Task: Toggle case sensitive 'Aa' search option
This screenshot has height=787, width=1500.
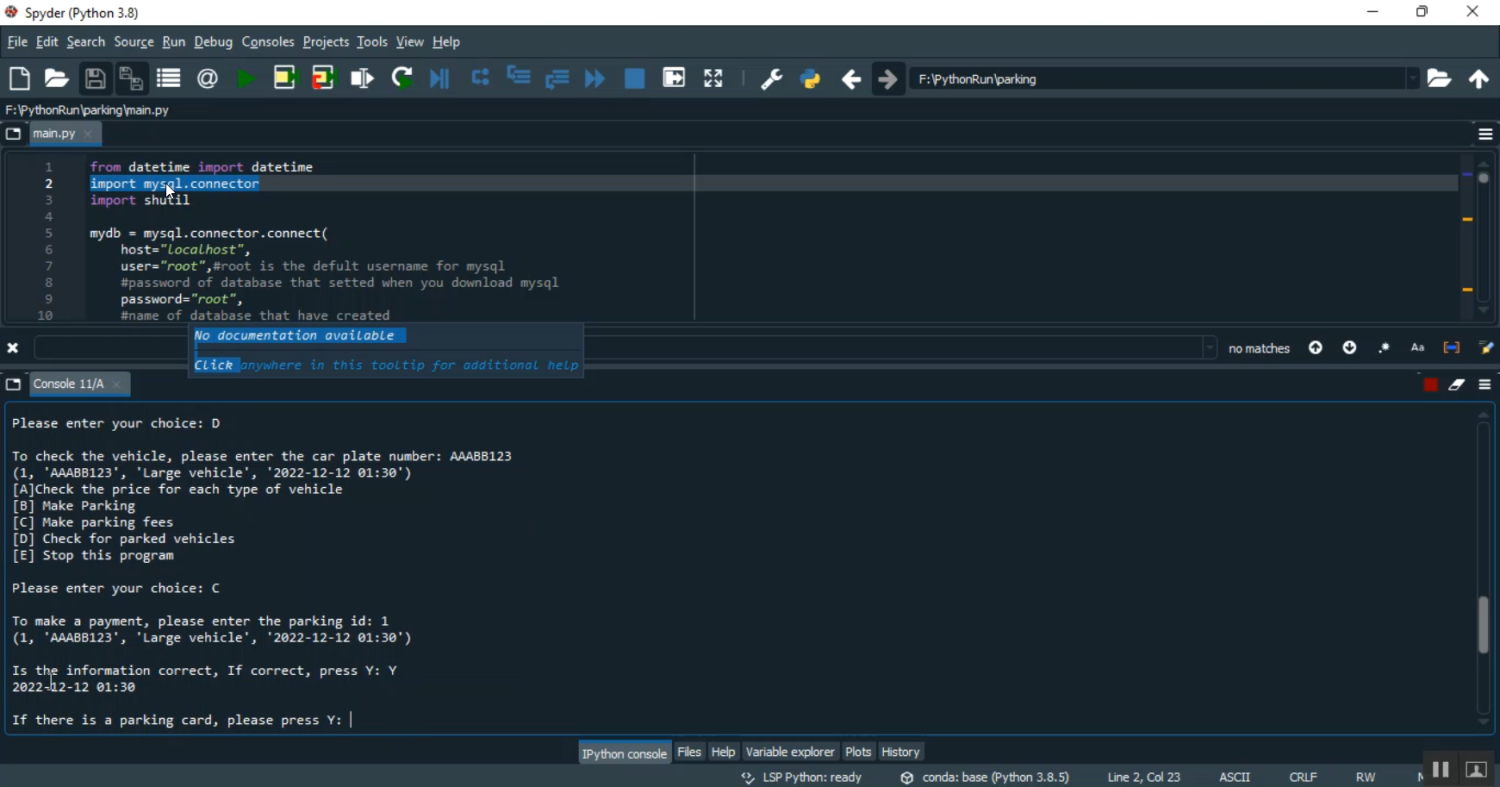Action: (1417, 348)
